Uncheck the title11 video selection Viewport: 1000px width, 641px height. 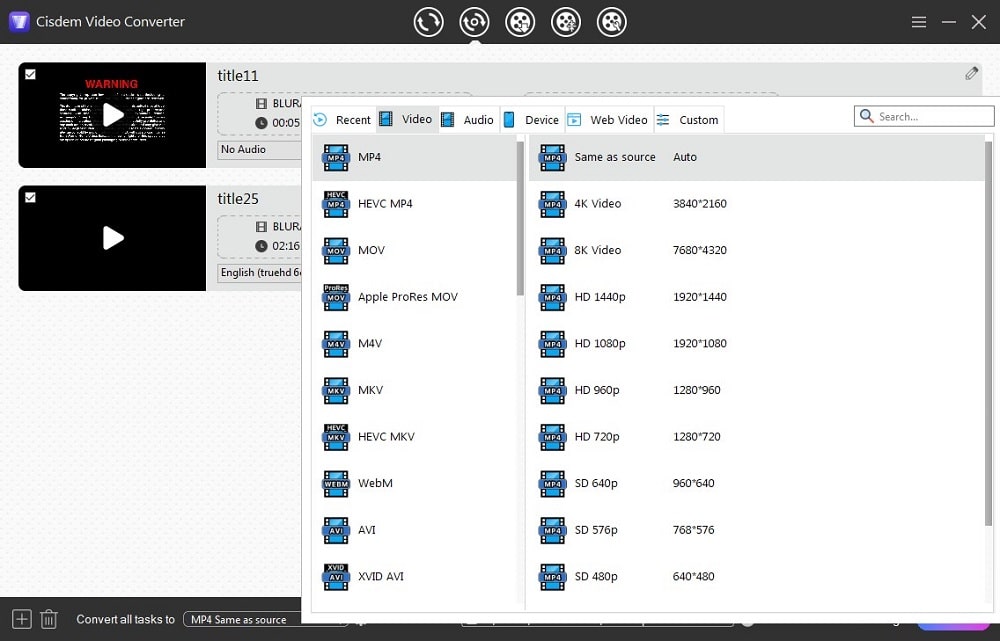tap(29, 72)
